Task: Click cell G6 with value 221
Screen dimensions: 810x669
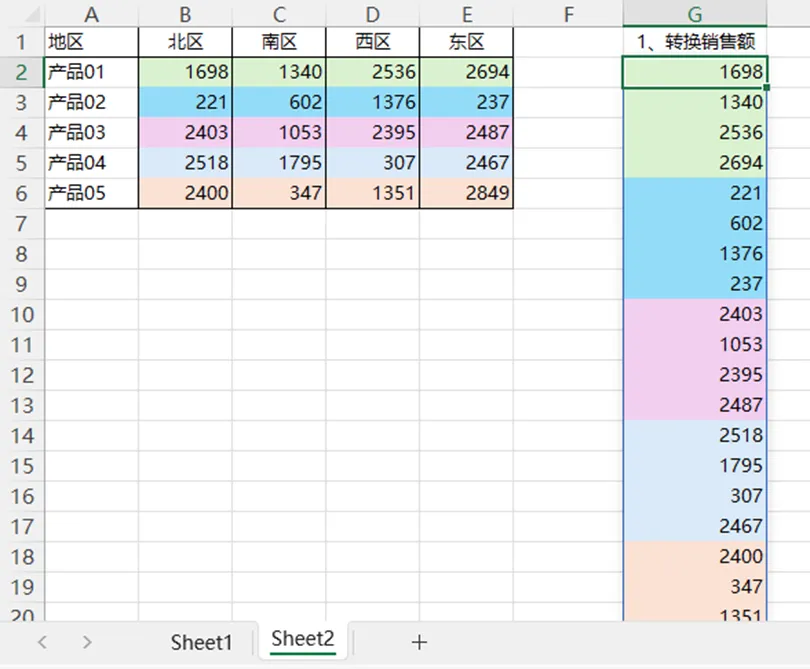Action: click(x=695, y=193)
